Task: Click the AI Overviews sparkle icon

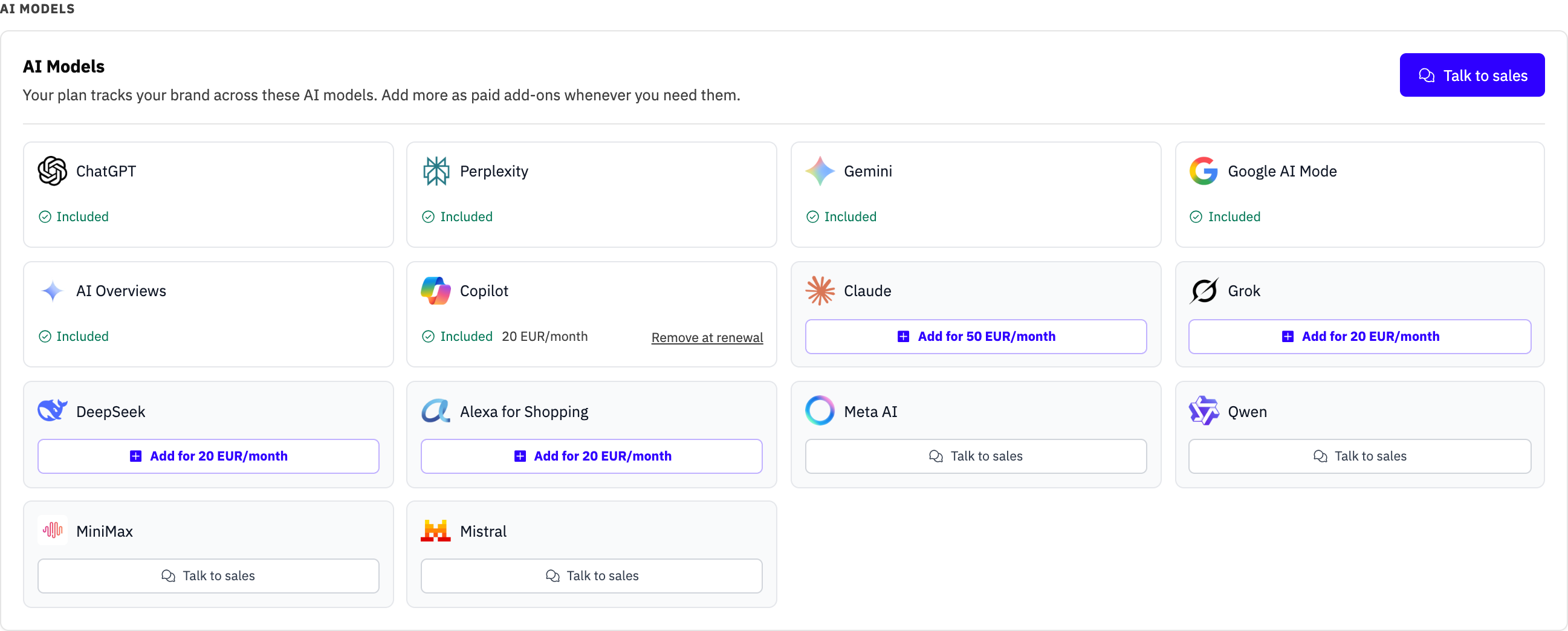Action: tap(53, 291)
